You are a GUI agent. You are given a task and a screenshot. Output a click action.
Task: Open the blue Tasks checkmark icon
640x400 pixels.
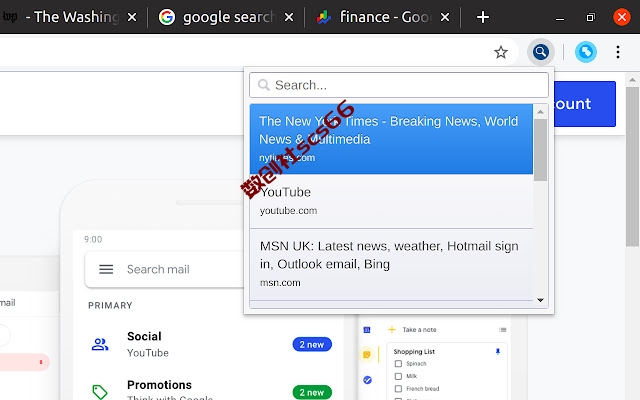pos(367,380)
